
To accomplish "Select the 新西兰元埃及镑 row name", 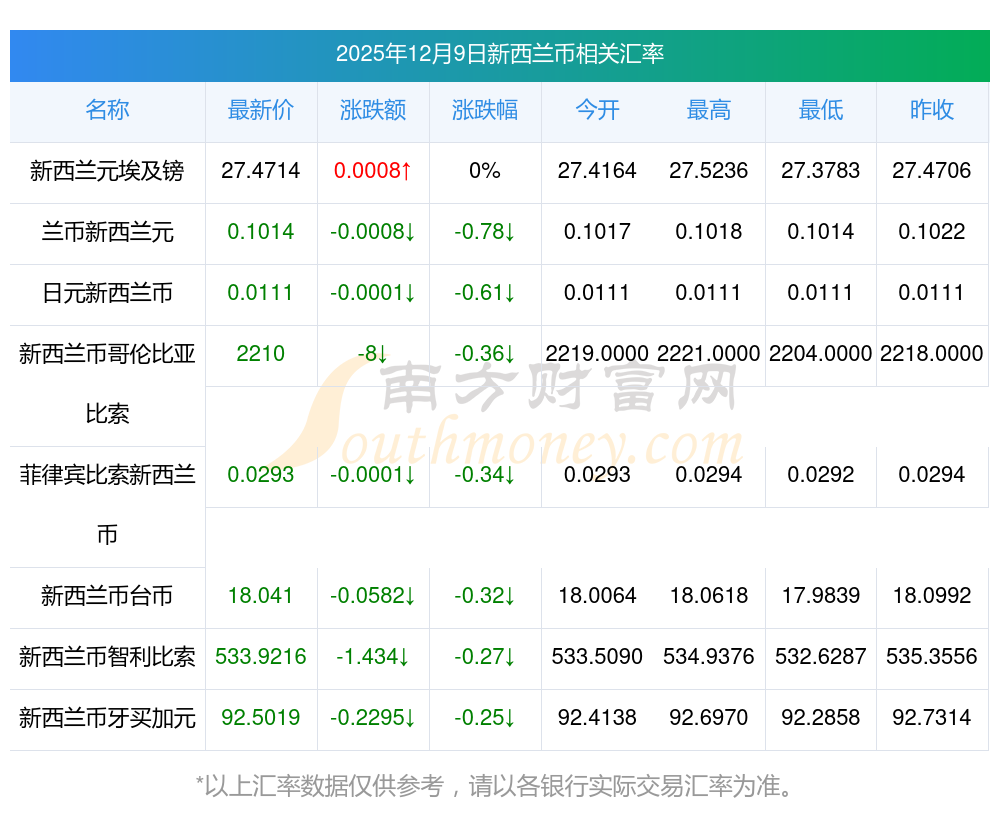I will (x=107, y=171).
